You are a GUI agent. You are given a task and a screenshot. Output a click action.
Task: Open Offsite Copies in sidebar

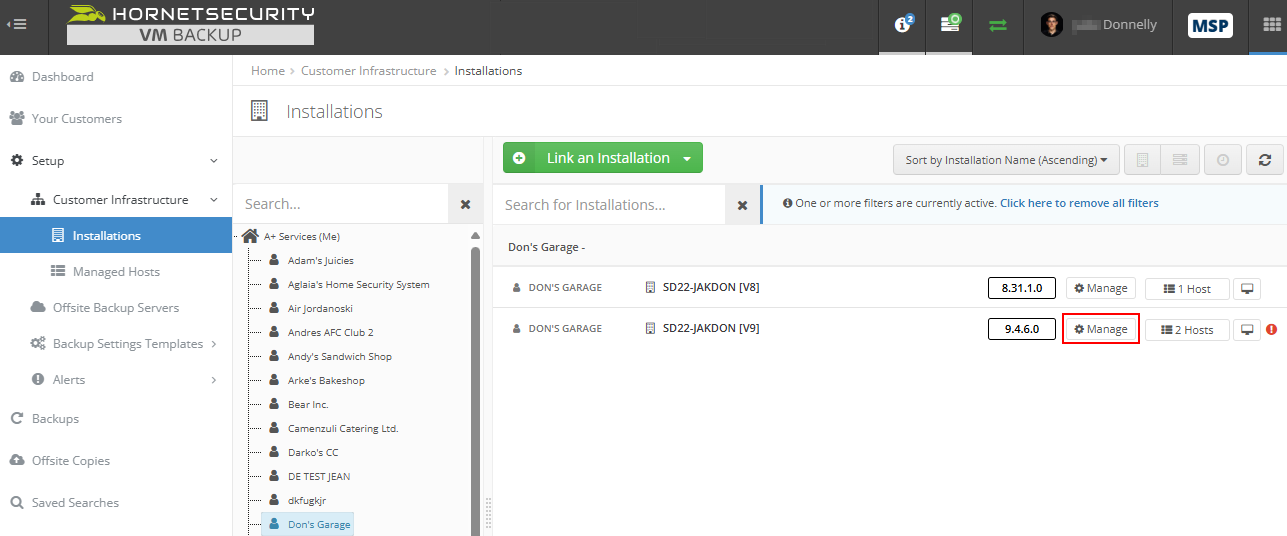[x=70, y=461]
